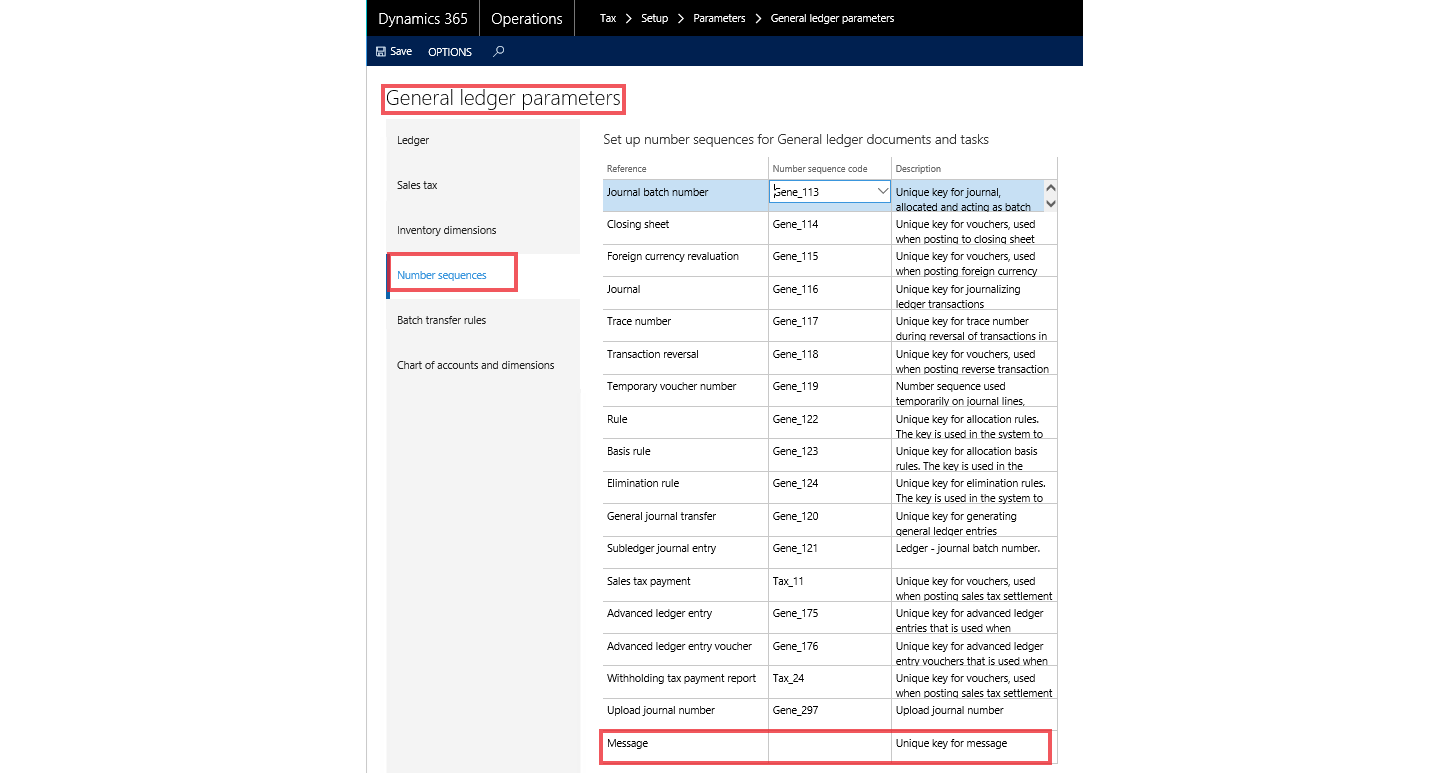The image size is (1449, 773).
Task: Go to the Setup breadcrumb
Action: point(655,18)
